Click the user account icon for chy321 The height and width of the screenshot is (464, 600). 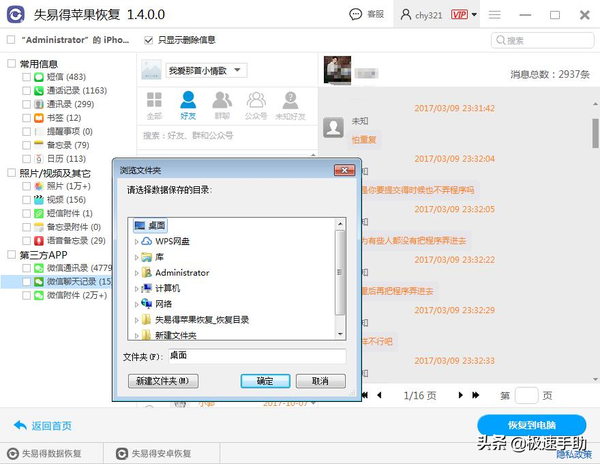406,15
